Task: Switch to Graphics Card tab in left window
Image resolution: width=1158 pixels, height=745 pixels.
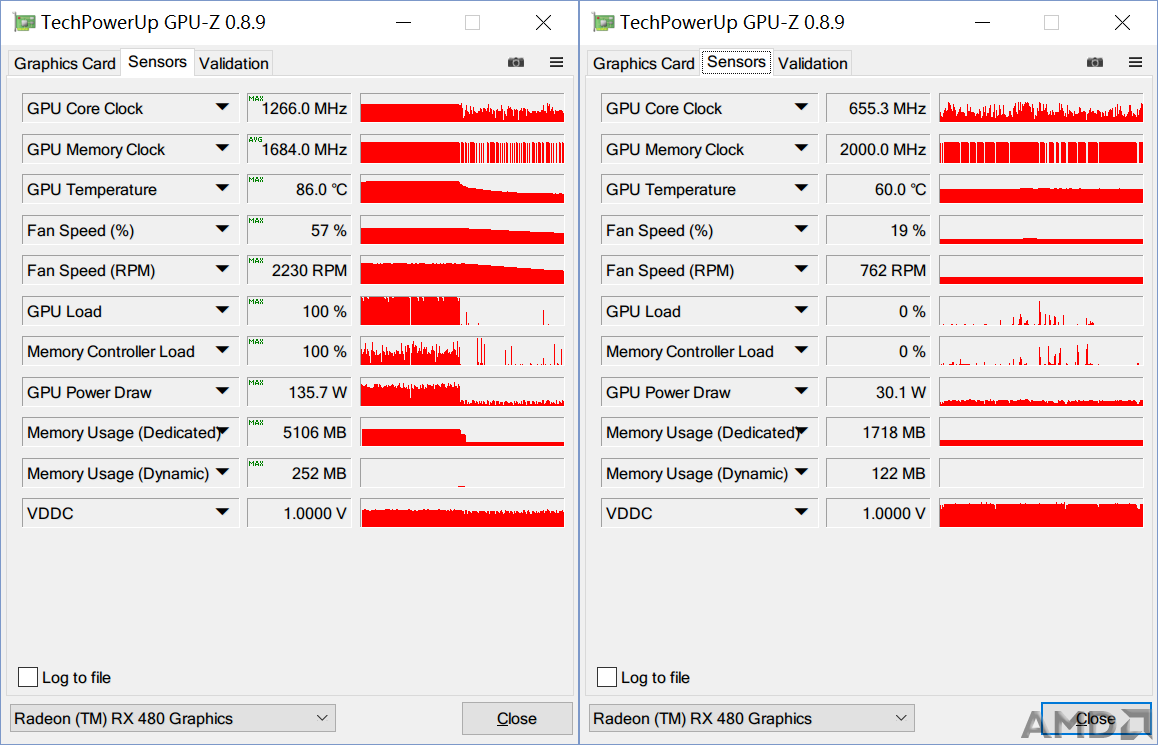Action: coord(64,63)
